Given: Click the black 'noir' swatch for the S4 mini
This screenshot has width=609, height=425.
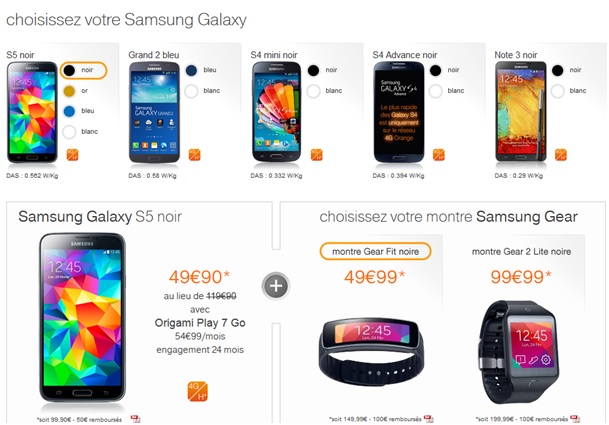Looking at the screenshot, I should [x=313, y=70].
